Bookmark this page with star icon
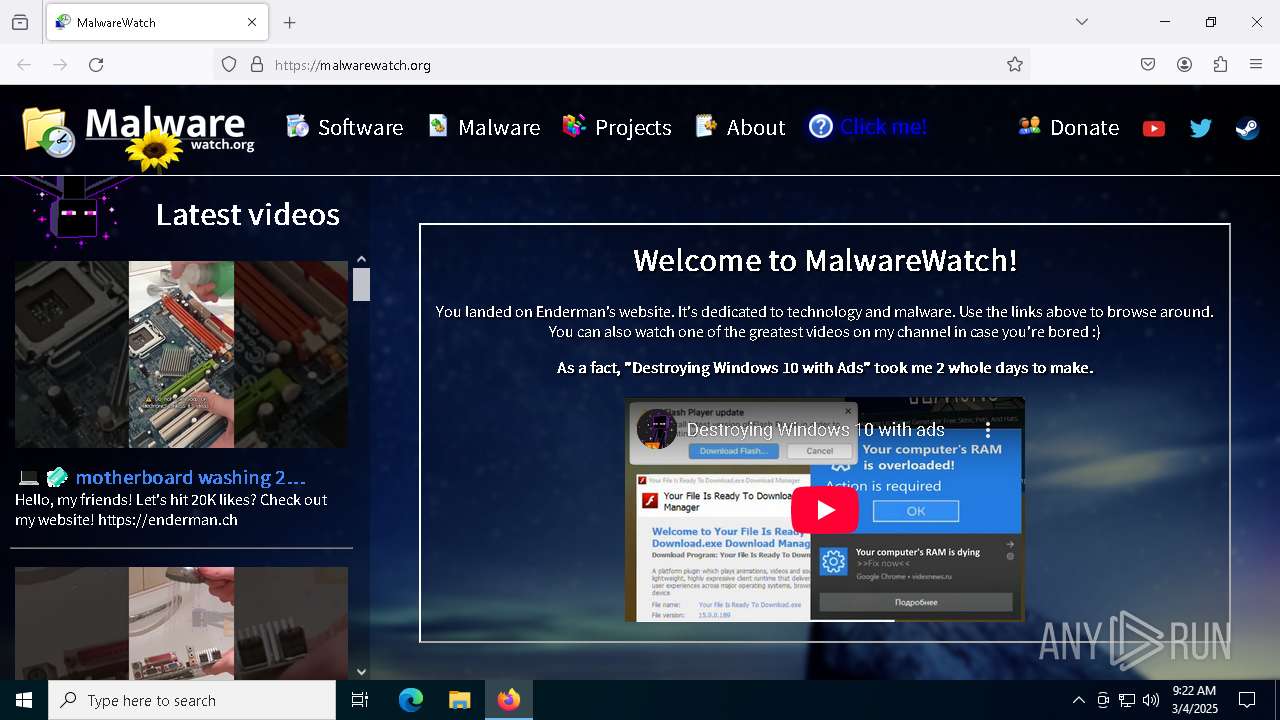The width and height of the screenshot is (1280, 720). [x=1015, y=65]
